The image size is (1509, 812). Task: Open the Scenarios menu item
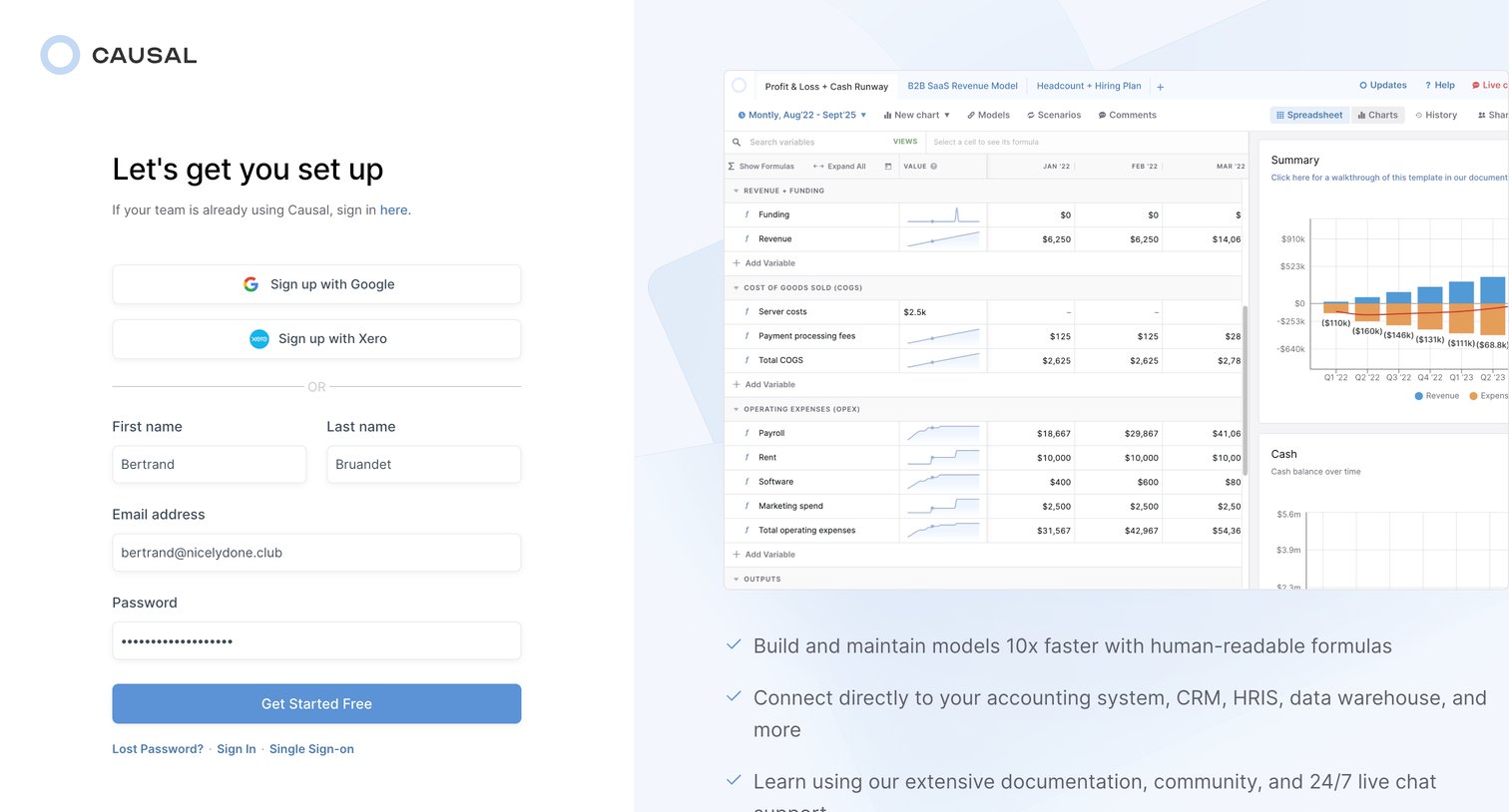tap(1054, 116)
